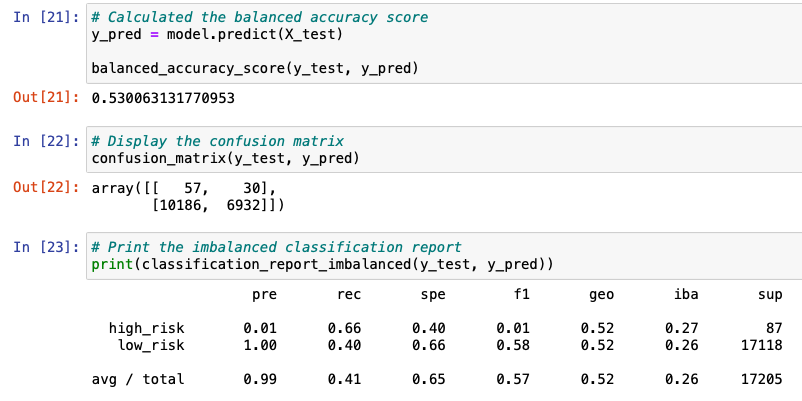This screenshot has height=401, width=802.
Task: Click the 'spe' column header
Action: pyautogui.click(x=433, y=295)
